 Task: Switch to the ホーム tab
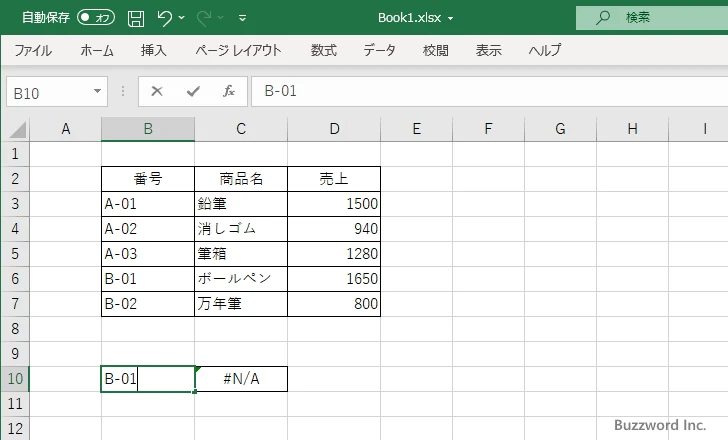coord(97,50)
